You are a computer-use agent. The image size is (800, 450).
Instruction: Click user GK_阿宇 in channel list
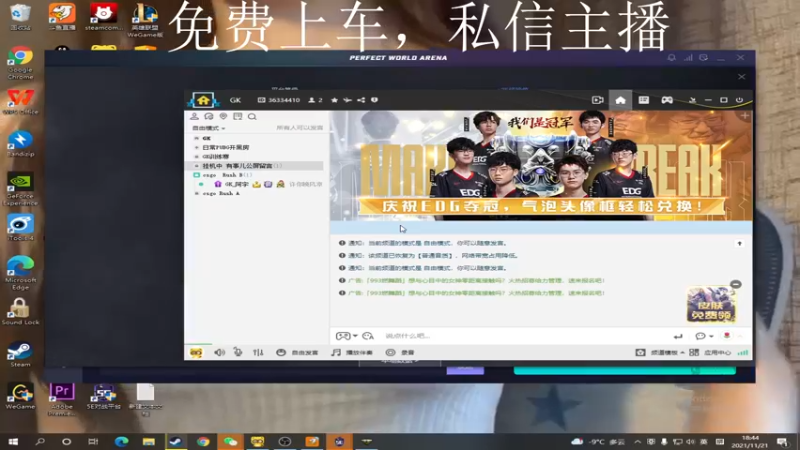237,184
